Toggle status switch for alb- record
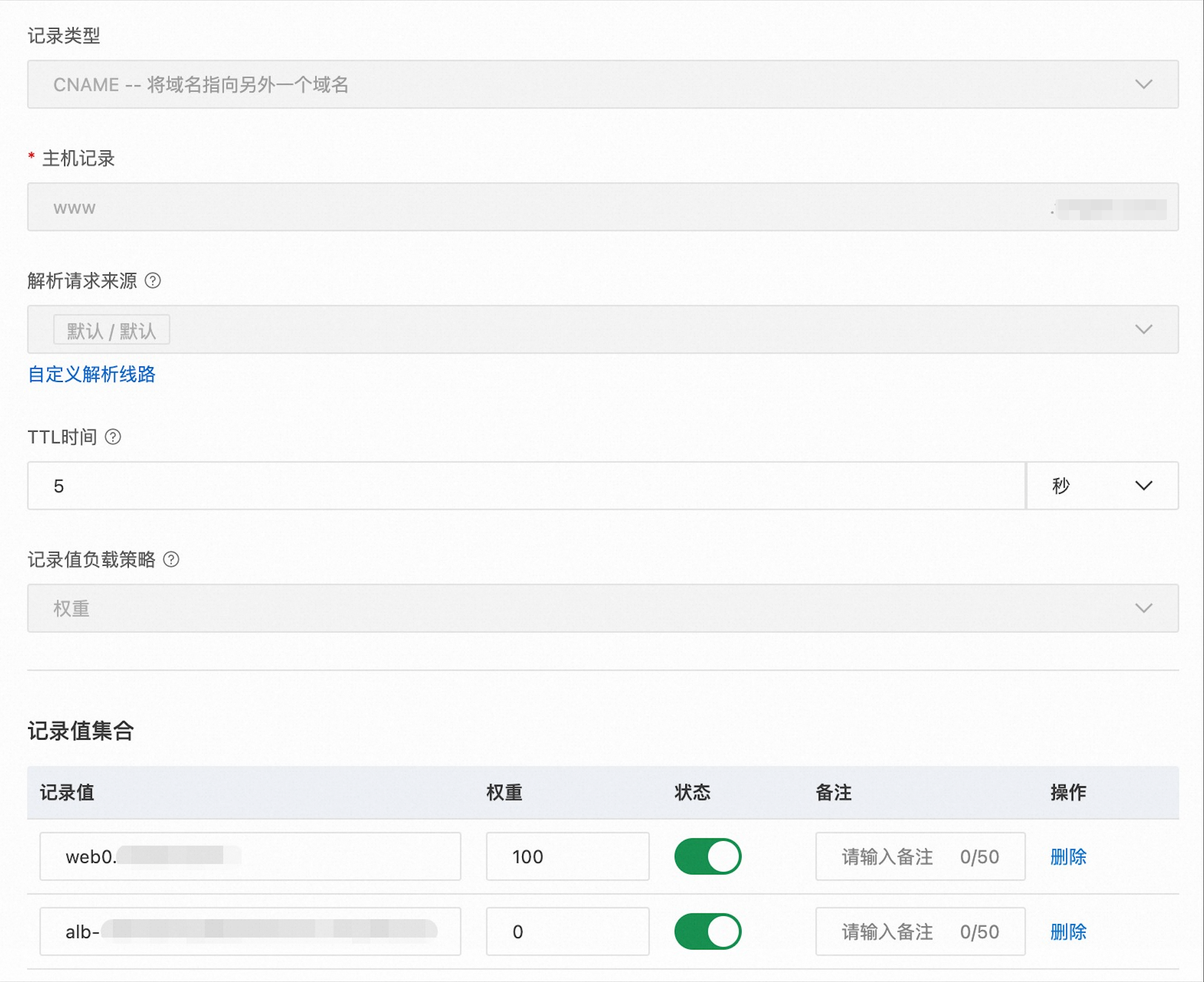 click(x=707, y=932)
